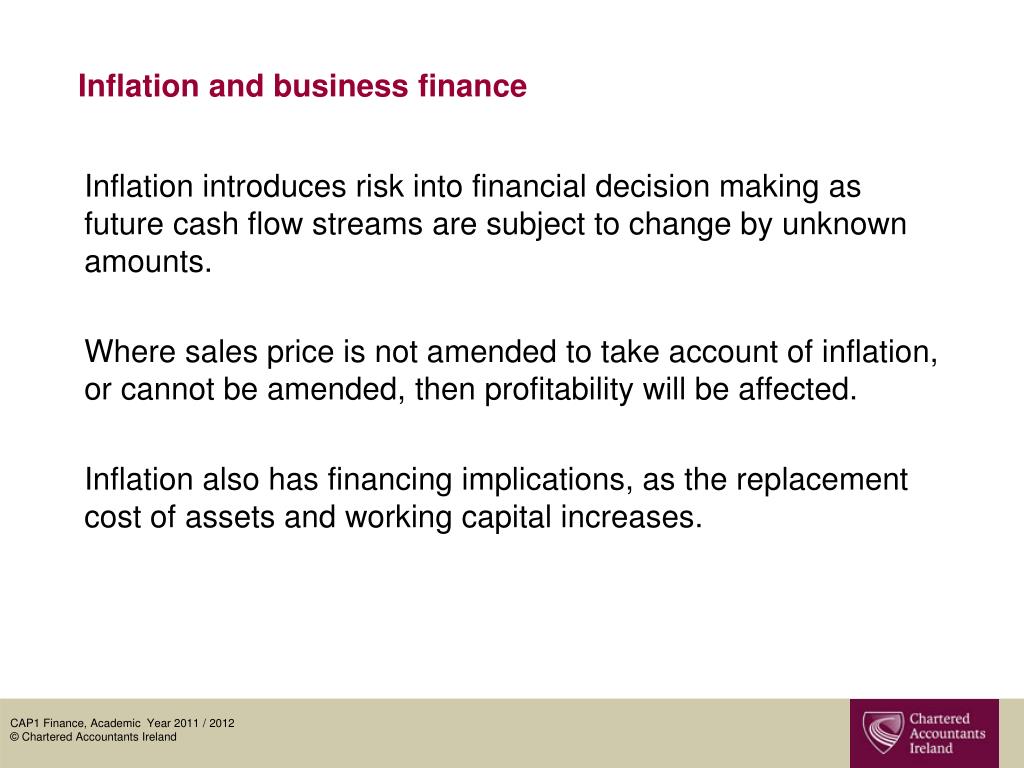This screenshot has height=768, width=1024.
Task: Click the word 'affected.' in the second paragraph
Action: pyautogui.click(x=797, y=389)
